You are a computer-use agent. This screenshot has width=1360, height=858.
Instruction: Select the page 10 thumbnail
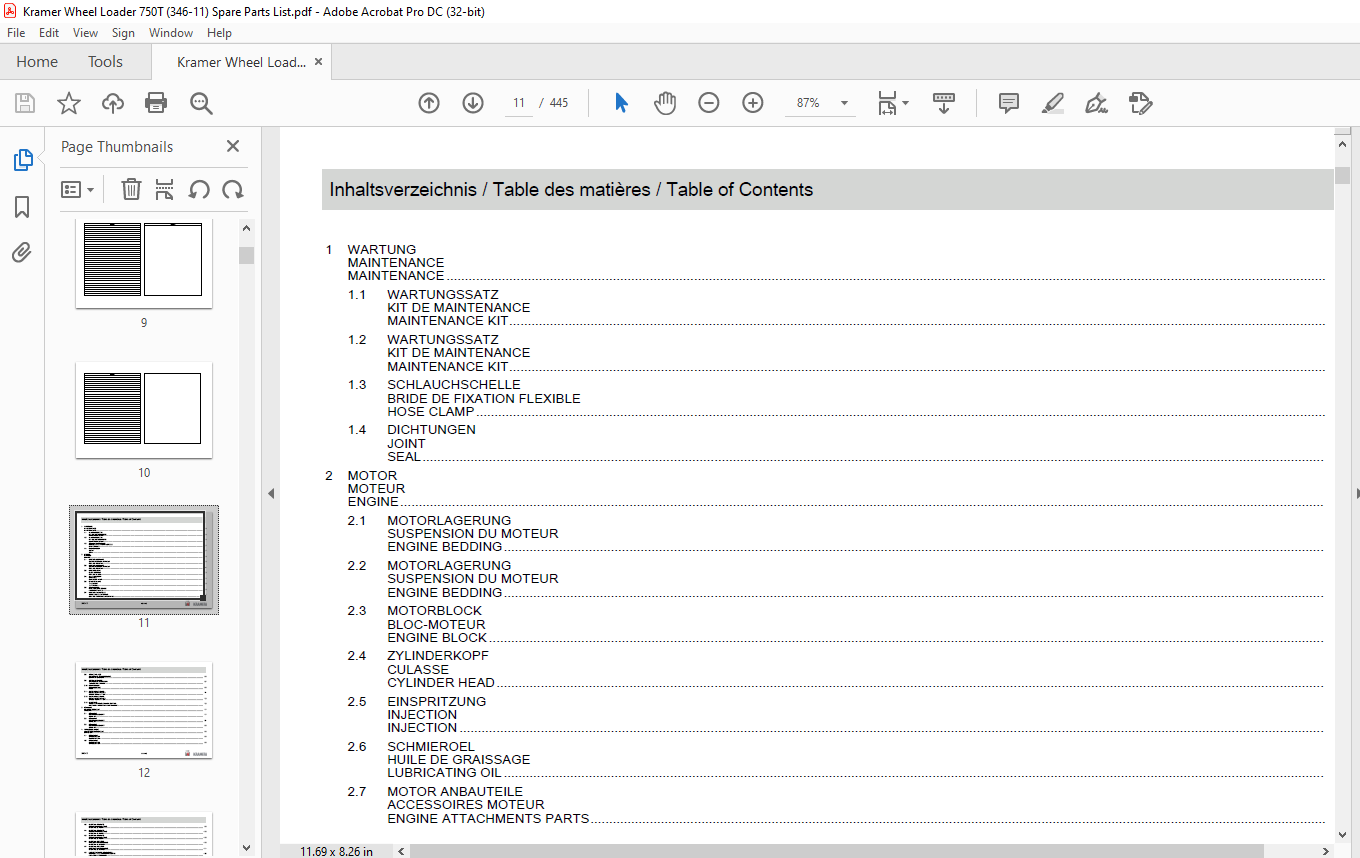point(144,409)
